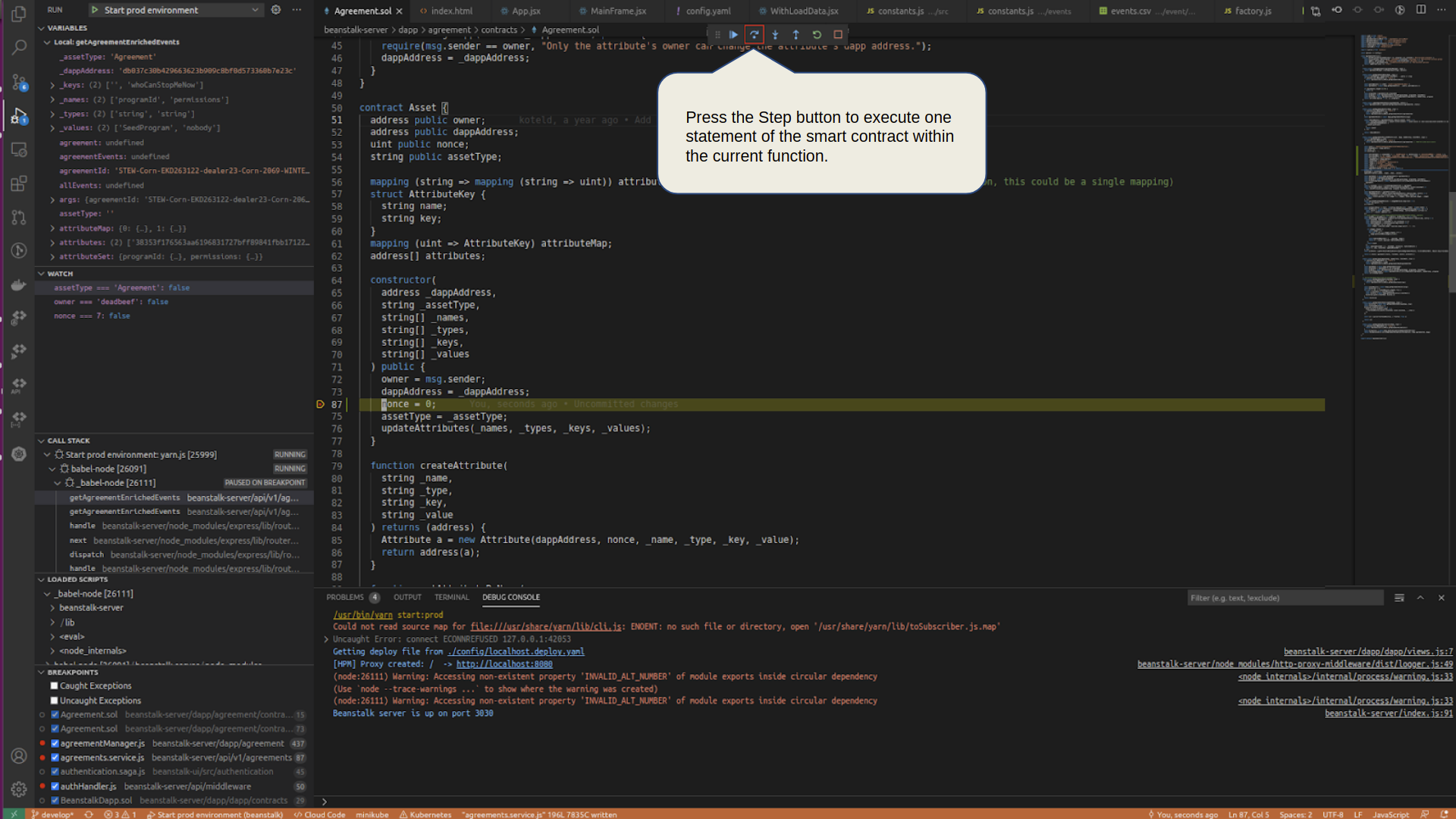The width and height of the screenshot is (1456, 819).
Task: Enable Uncaught Exceptions breakpoint checkbox
Action: [x=54, y=700]
